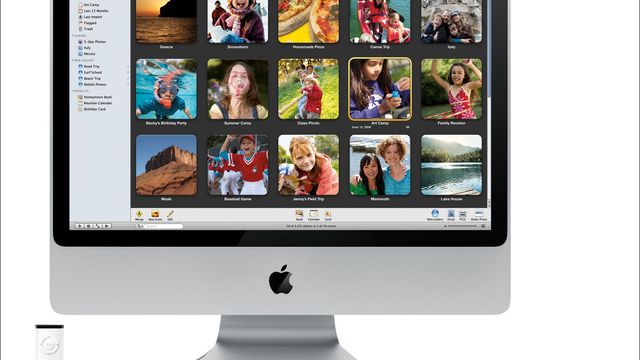Select the Moab event thumbnail
This screenshot has width=640, height=360.
(x=166, y=165)
